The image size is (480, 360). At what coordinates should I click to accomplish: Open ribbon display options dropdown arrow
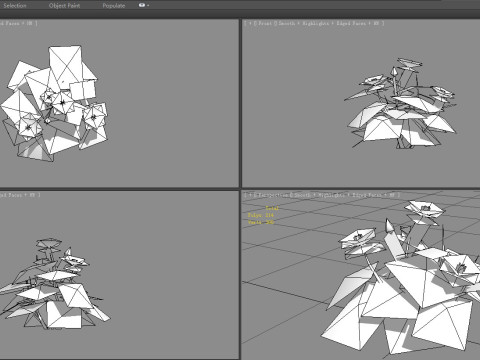point(148,6)
